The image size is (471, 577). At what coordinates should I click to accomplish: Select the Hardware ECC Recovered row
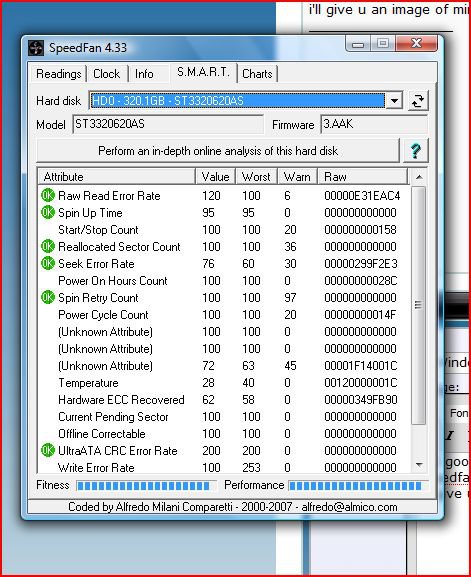tap(223, 400)
